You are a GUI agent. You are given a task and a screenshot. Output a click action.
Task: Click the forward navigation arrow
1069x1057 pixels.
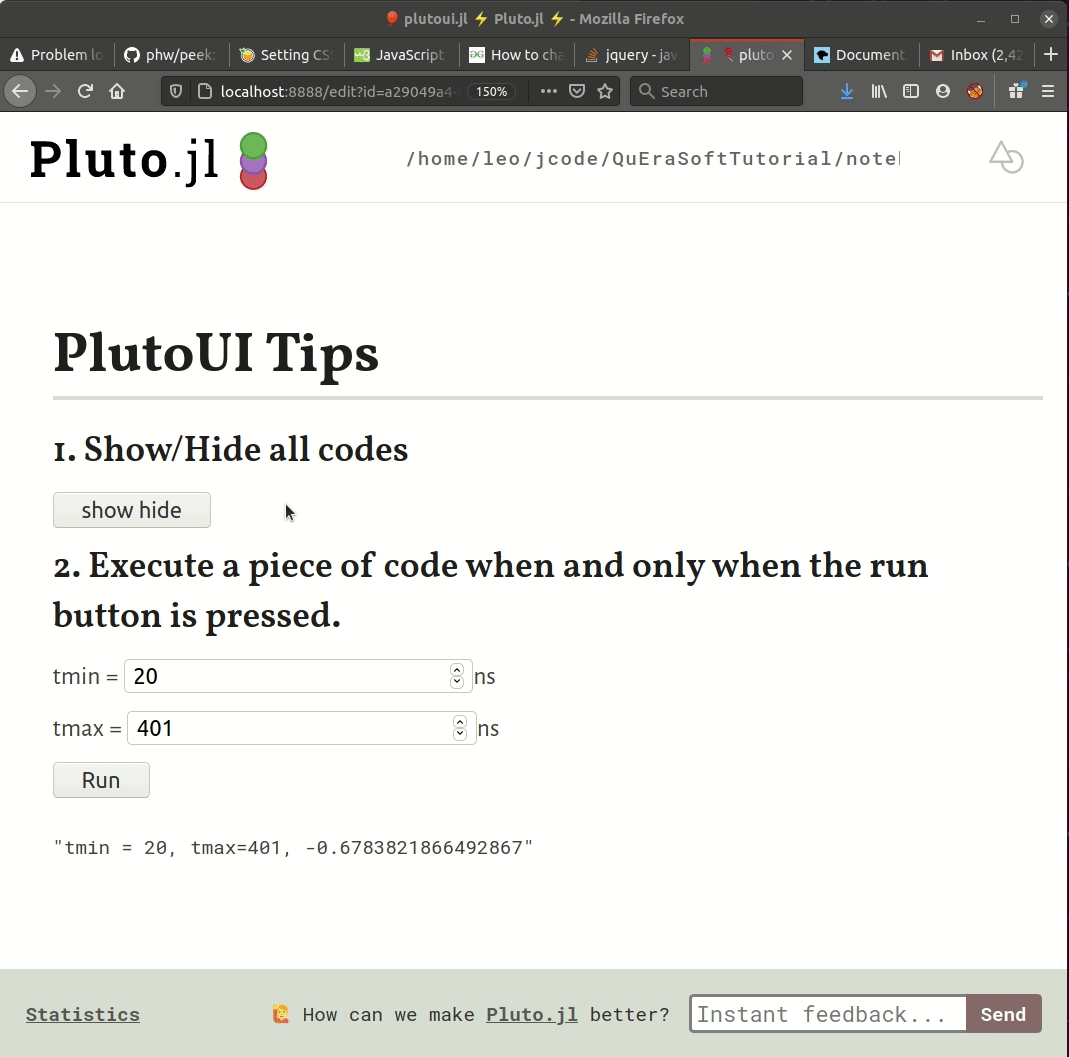pos(53,91)
